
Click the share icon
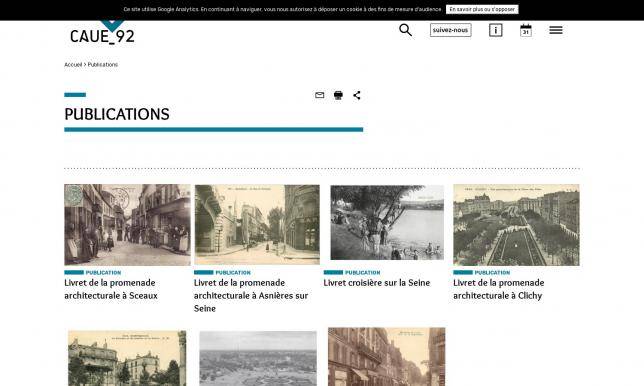pyautogui.click(x=357, y=95)
